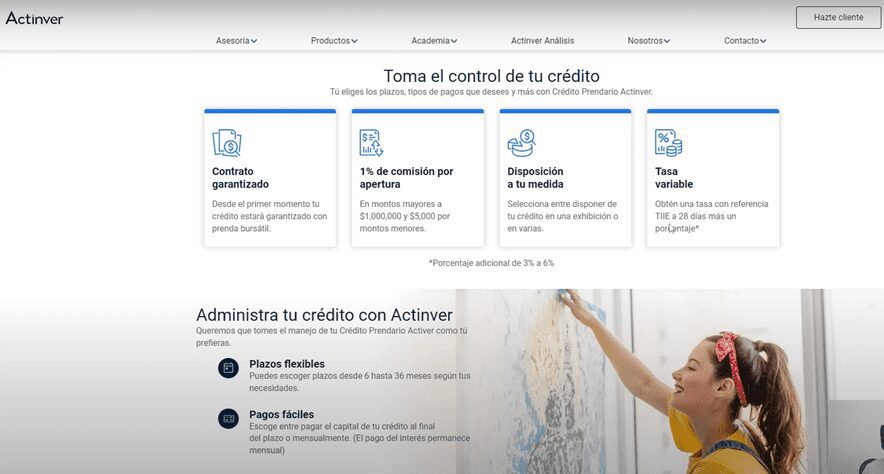Viewport: 884px width, 474px height.
Task: Click the Plazos flexibles heading
Action: pos(287,364)
